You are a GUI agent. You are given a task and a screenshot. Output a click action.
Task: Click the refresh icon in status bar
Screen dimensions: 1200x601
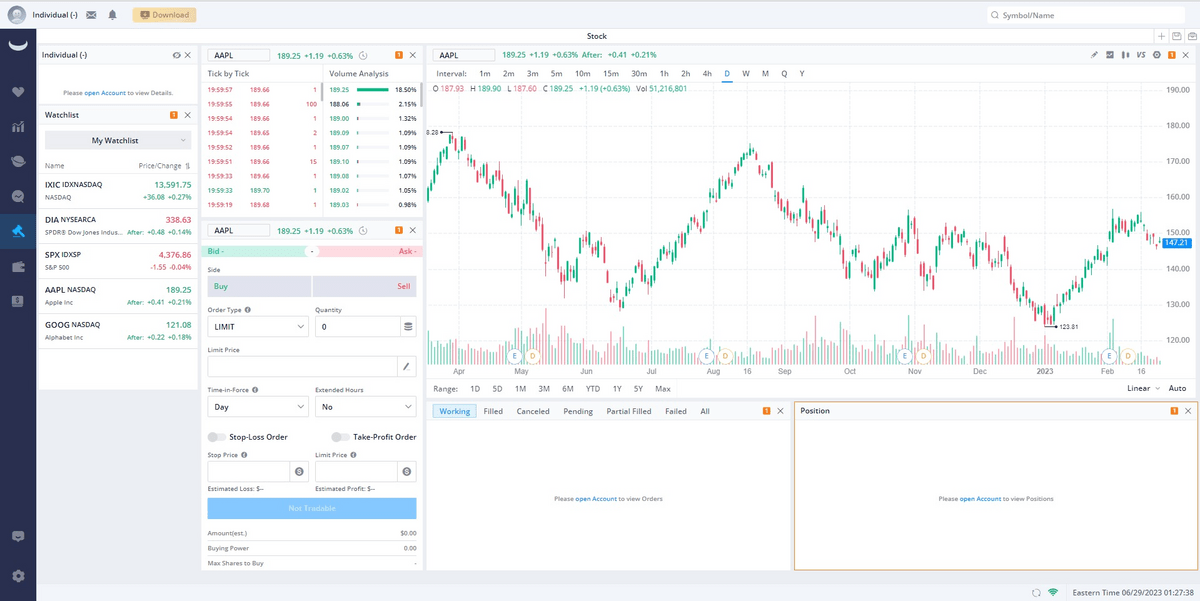click(1036, 592)
